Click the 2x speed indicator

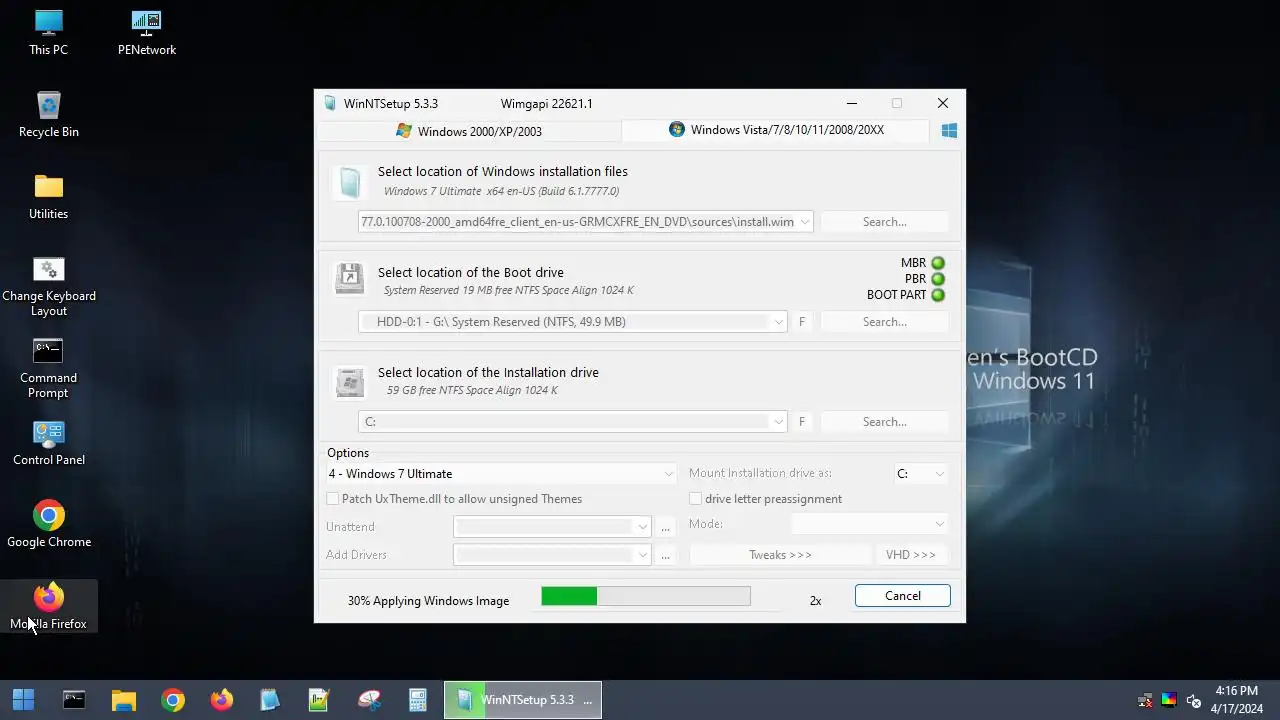point(815,601)
